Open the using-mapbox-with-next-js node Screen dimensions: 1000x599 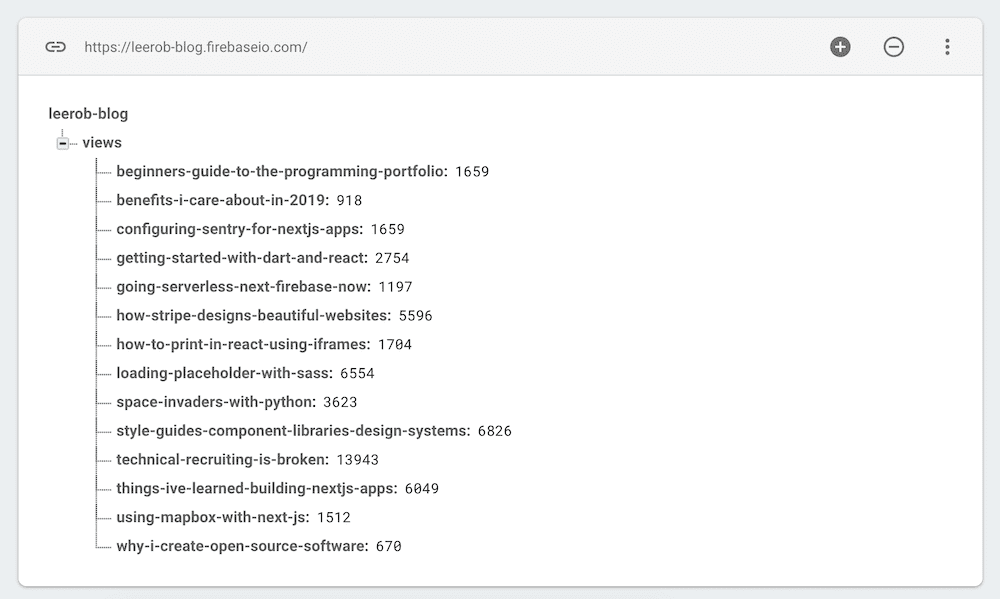(x=212, y=517)
